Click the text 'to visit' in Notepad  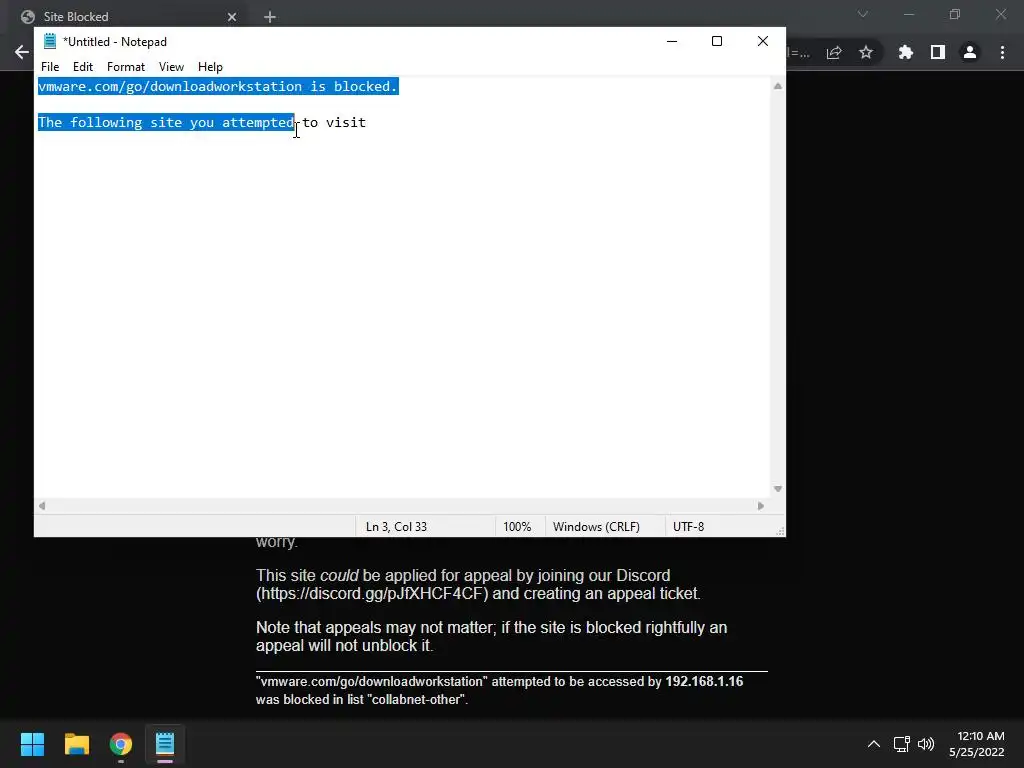[x=334, y=122]
